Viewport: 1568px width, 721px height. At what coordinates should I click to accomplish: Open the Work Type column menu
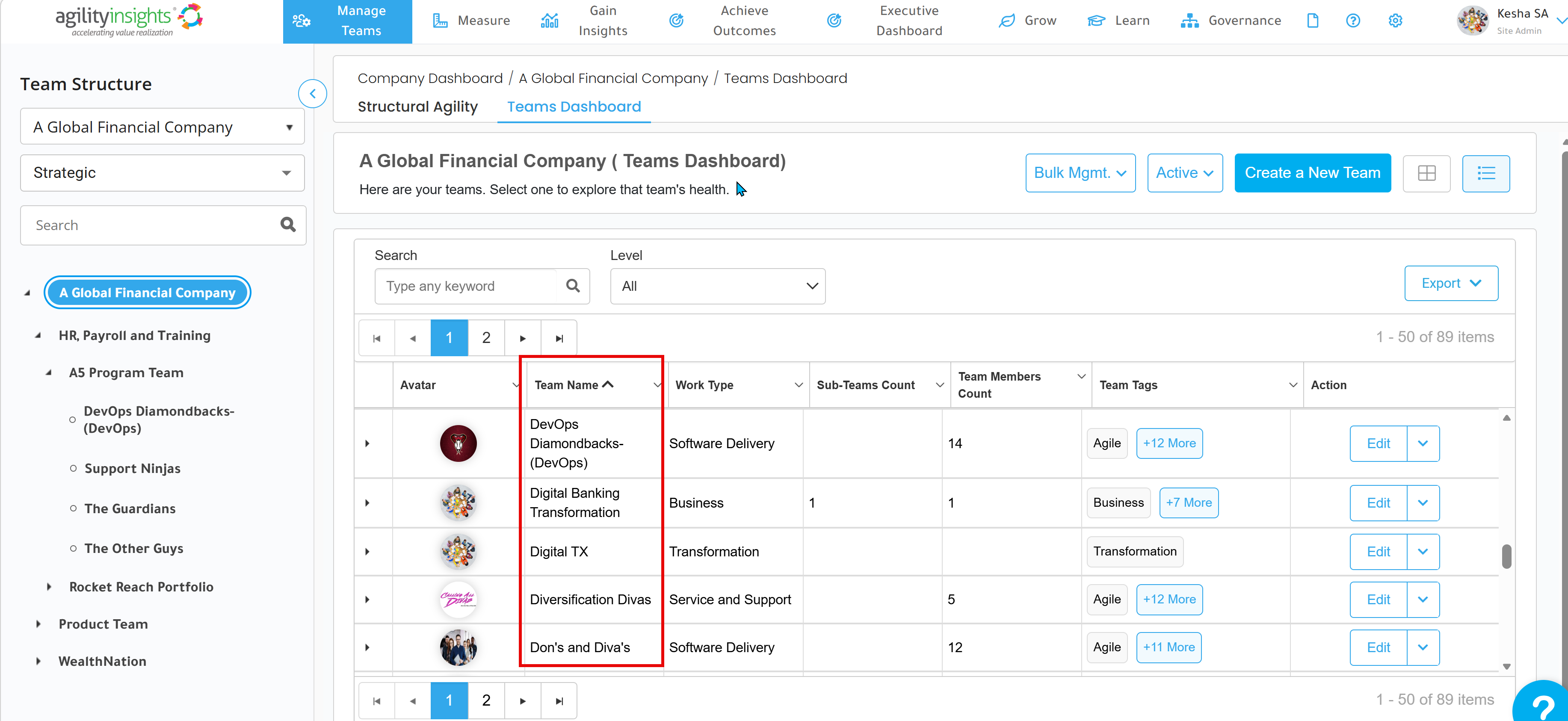pos(799,385)
